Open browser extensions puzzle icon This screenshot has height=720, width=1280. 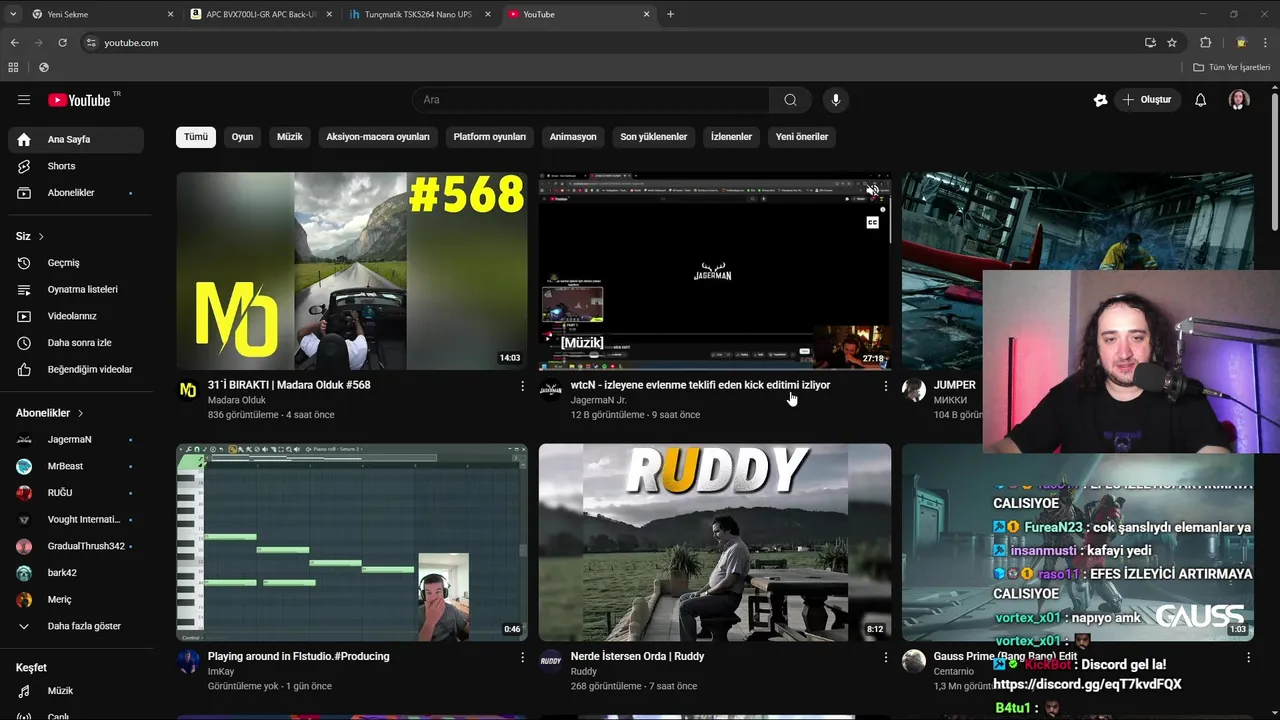coord(1205,43)
